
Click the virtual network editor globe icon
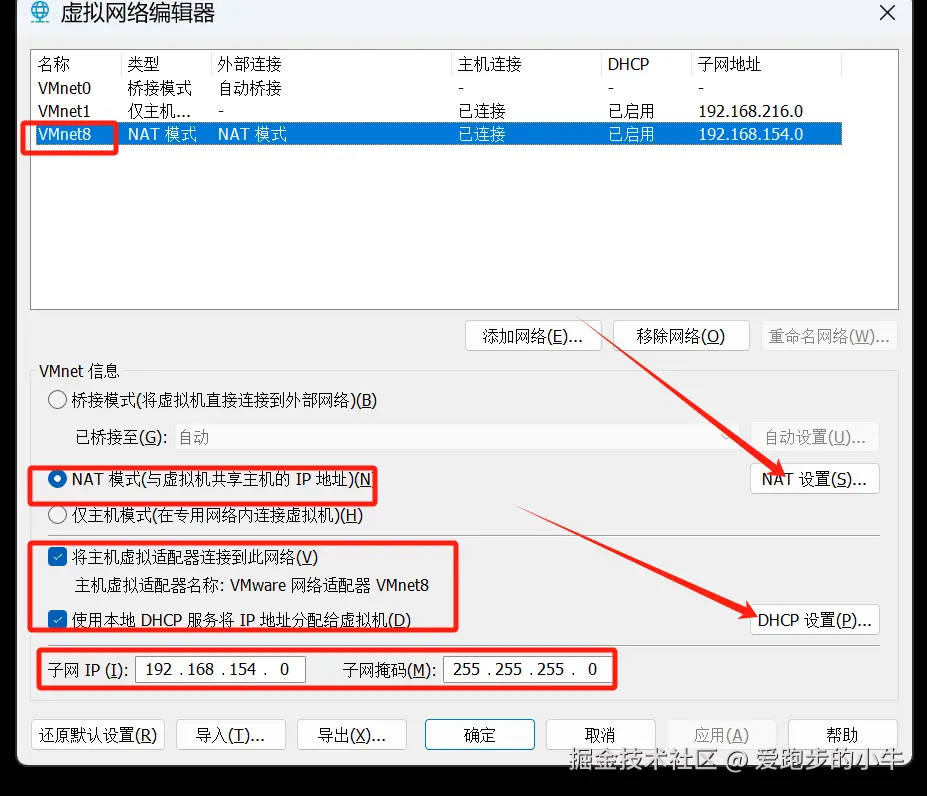[x=40, y=12]
